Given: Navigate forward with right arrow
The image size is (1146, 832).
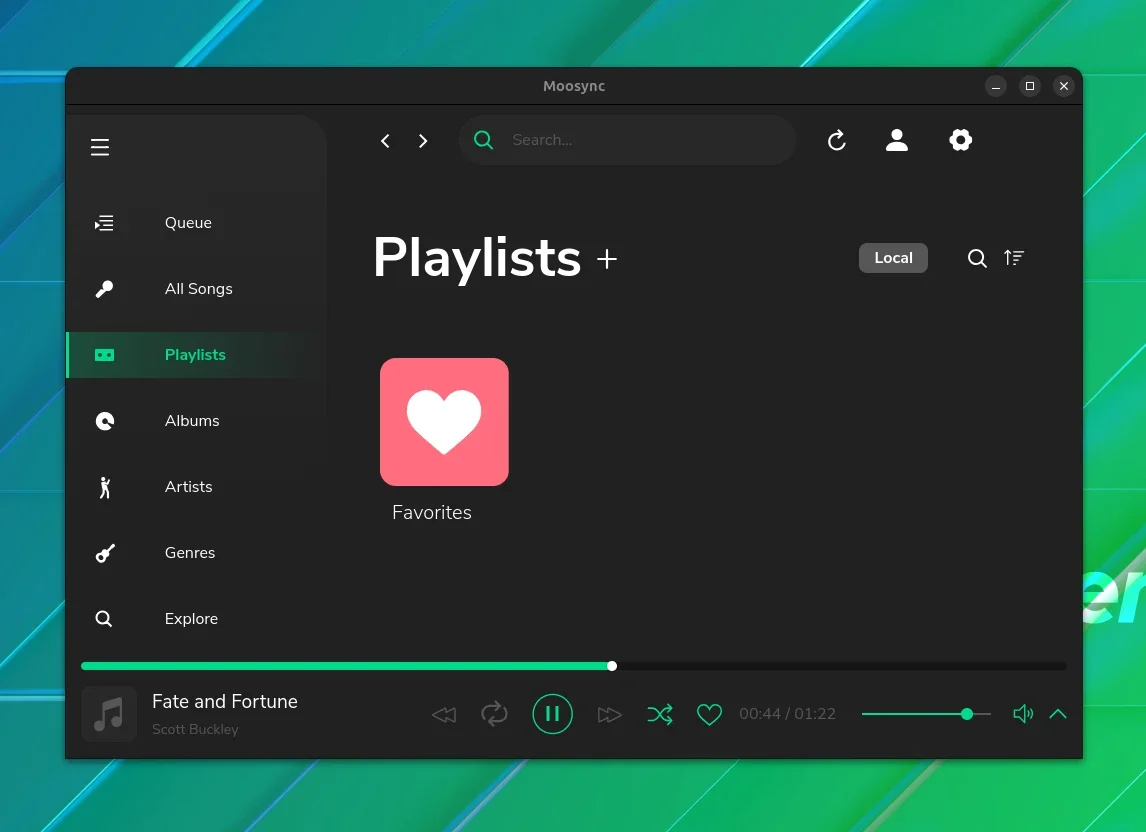Looking at the screenshot, I should pyautogui.click(x=423, y=140).
